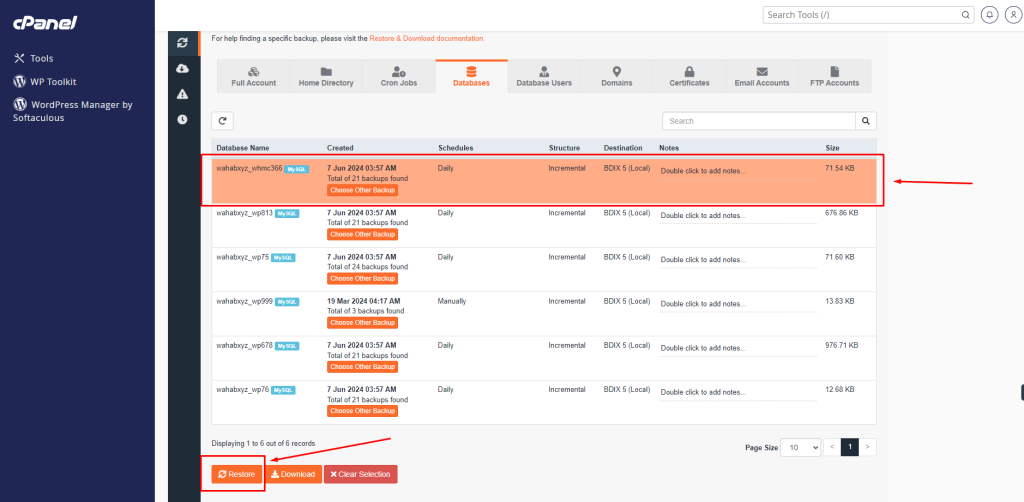
Task: Switch to the Full Account tab
Action: 253,77
